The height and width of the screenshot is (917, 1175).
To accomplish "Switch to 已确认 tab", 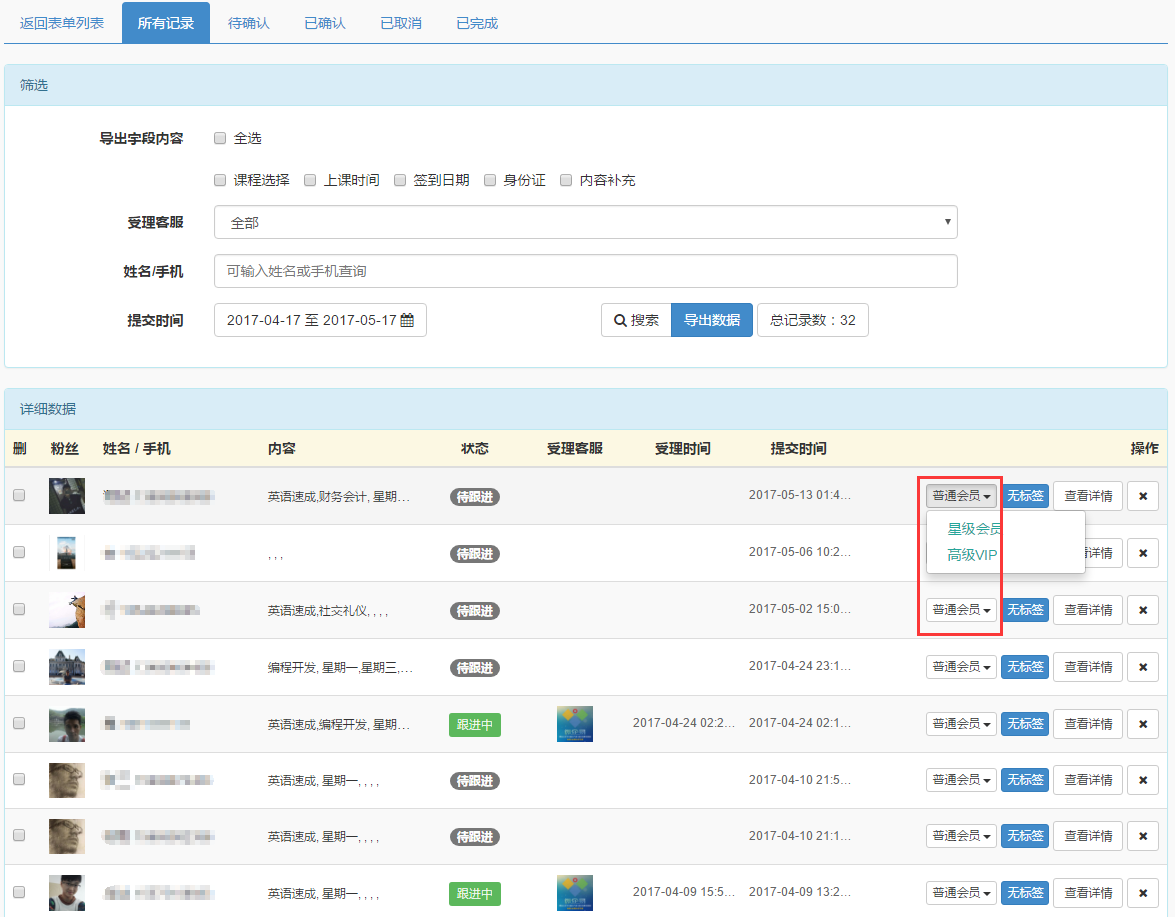I will point(324,23).
